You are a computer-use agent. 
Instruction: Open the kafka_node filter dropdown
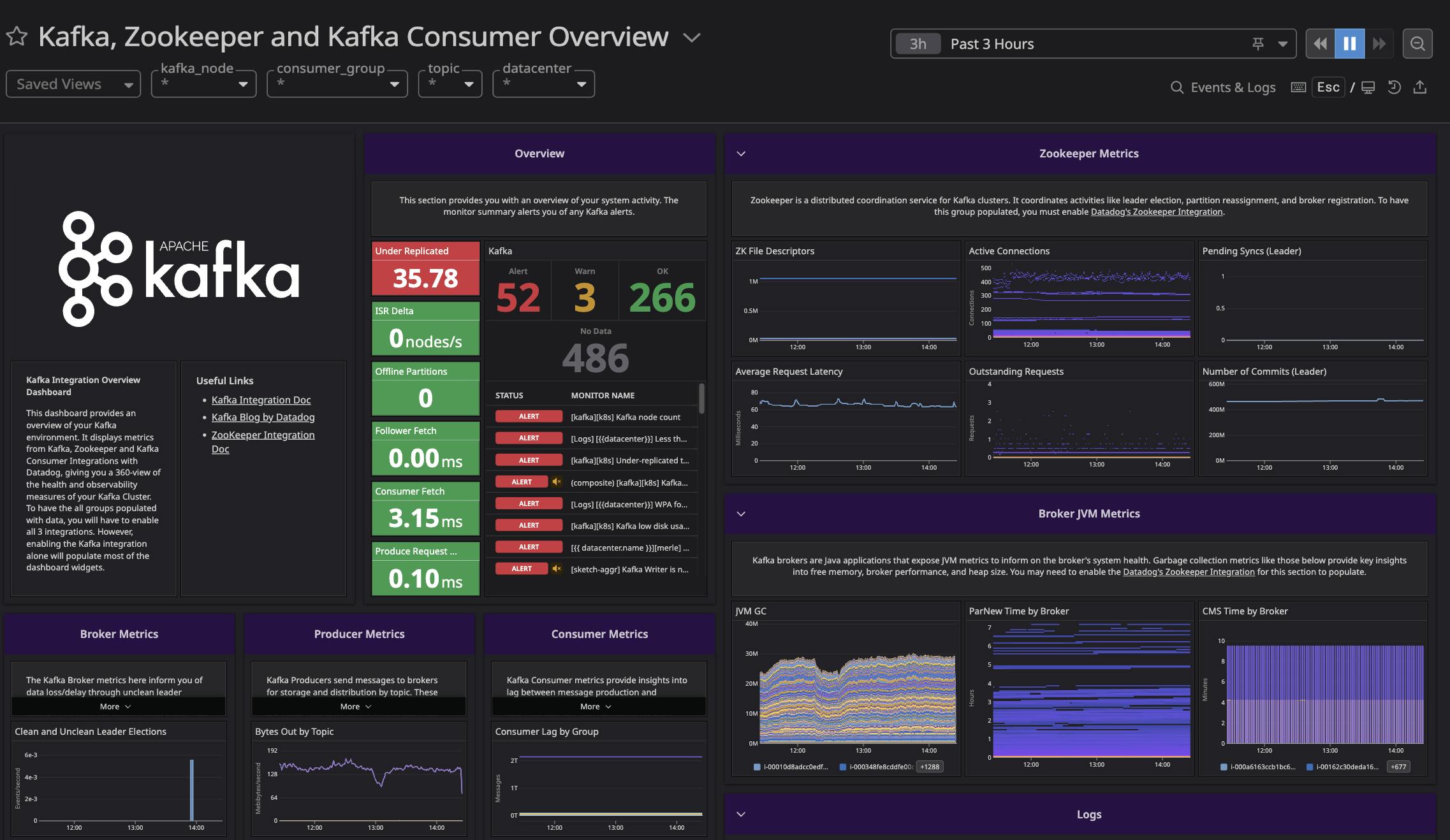point(203,84)
